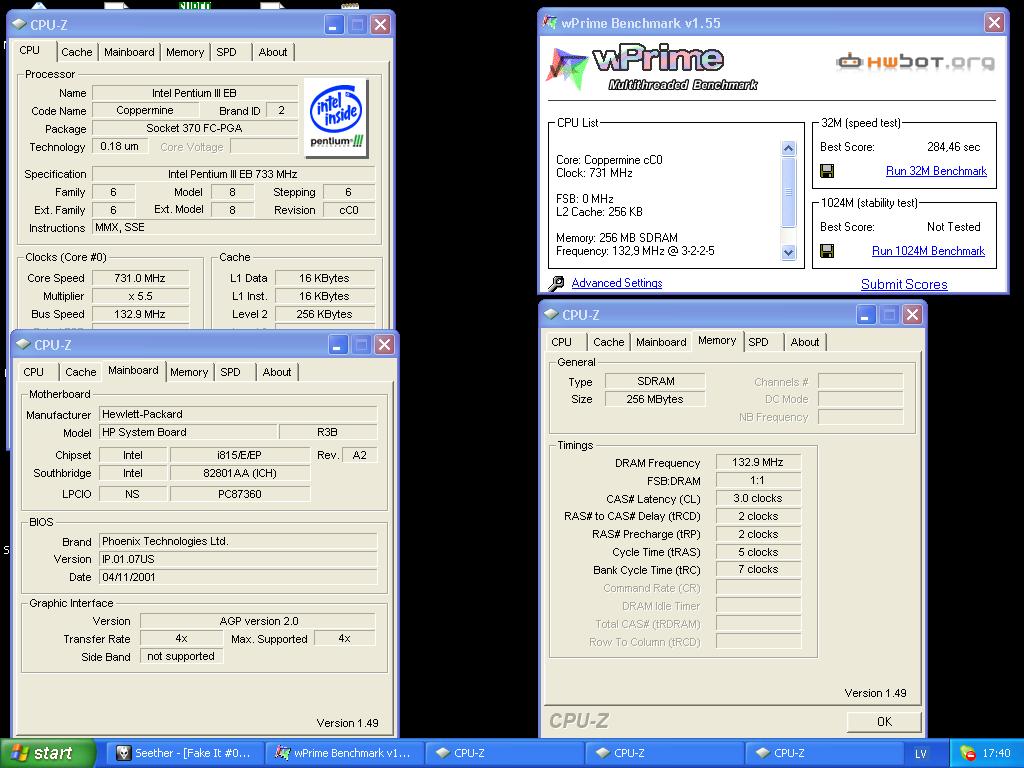Open Cache tab in Mainboard CPU-Z window
The width and height of the screenshot is (1024, 768).
80,372
